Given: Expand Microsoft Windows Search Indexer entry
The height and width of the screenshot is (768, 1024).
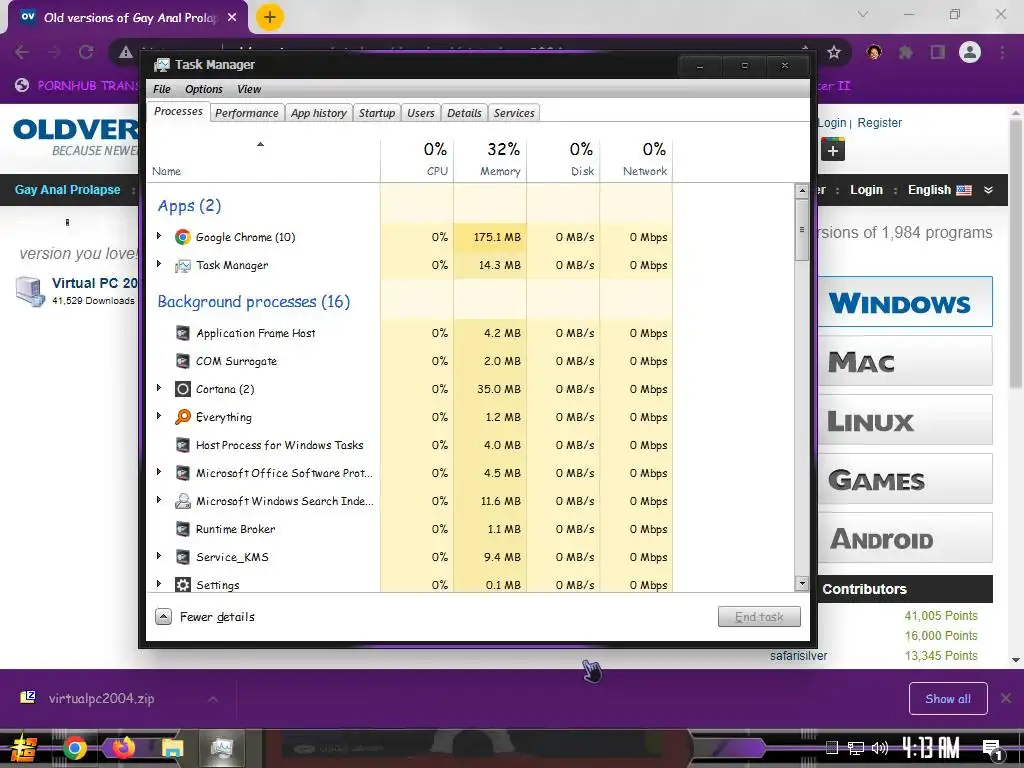Looking at the screenshot, I should pyautogui.click(x=159, y=500).
